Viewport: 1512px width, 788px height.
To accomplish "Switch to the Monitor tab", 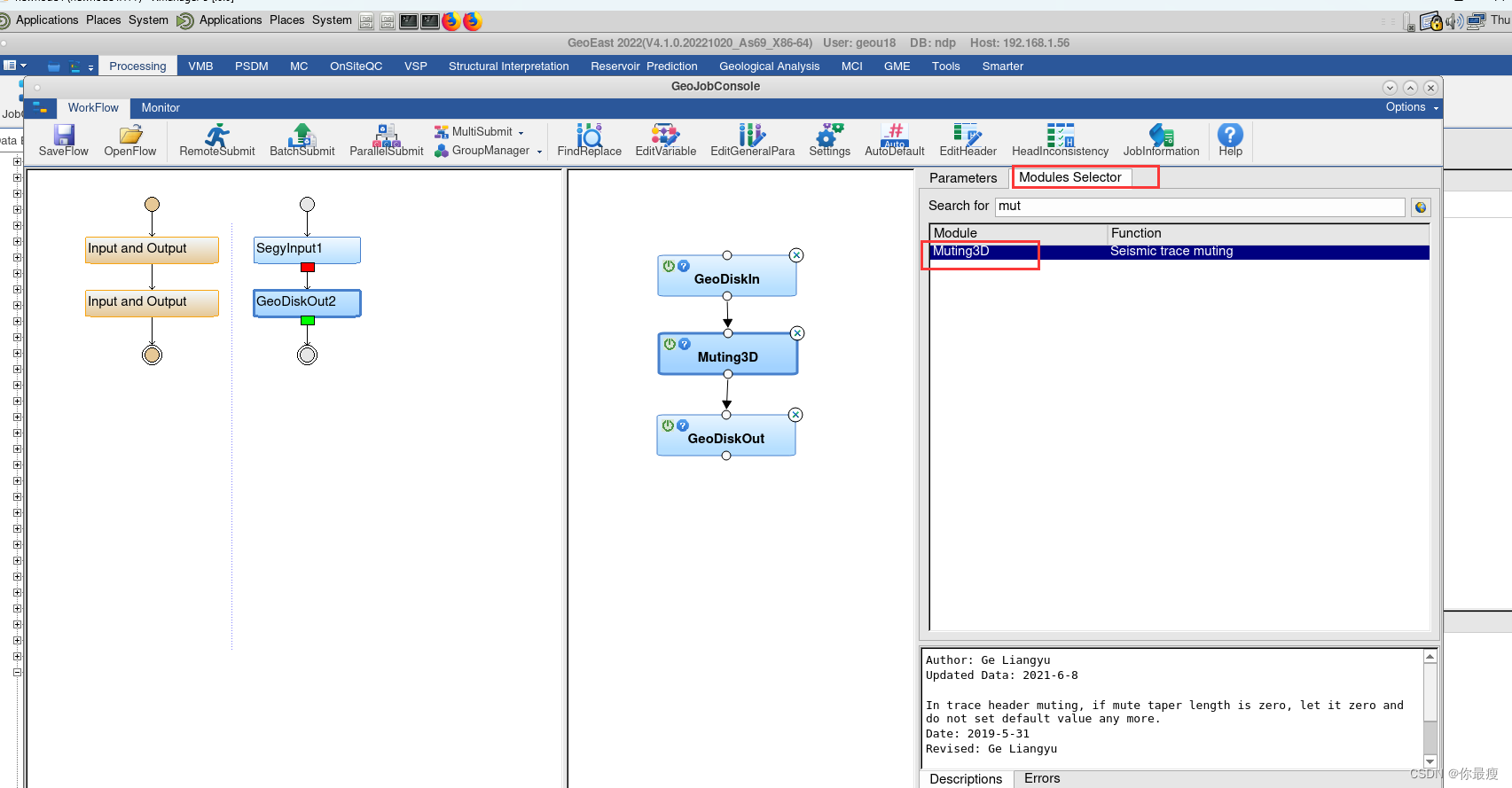I will pos(161,107).
